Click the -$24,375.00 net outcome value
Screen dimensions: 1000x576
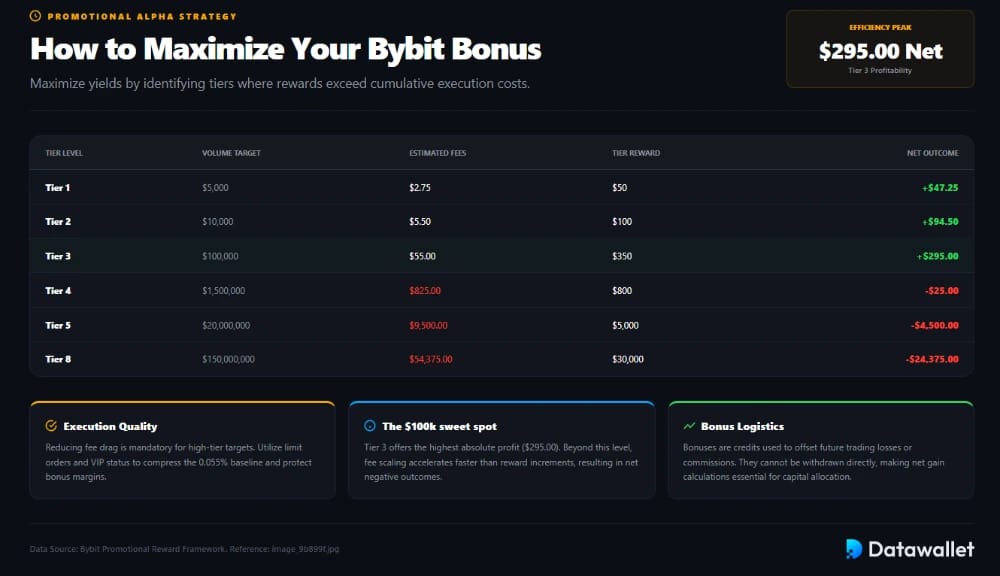(x=932, y=359)
